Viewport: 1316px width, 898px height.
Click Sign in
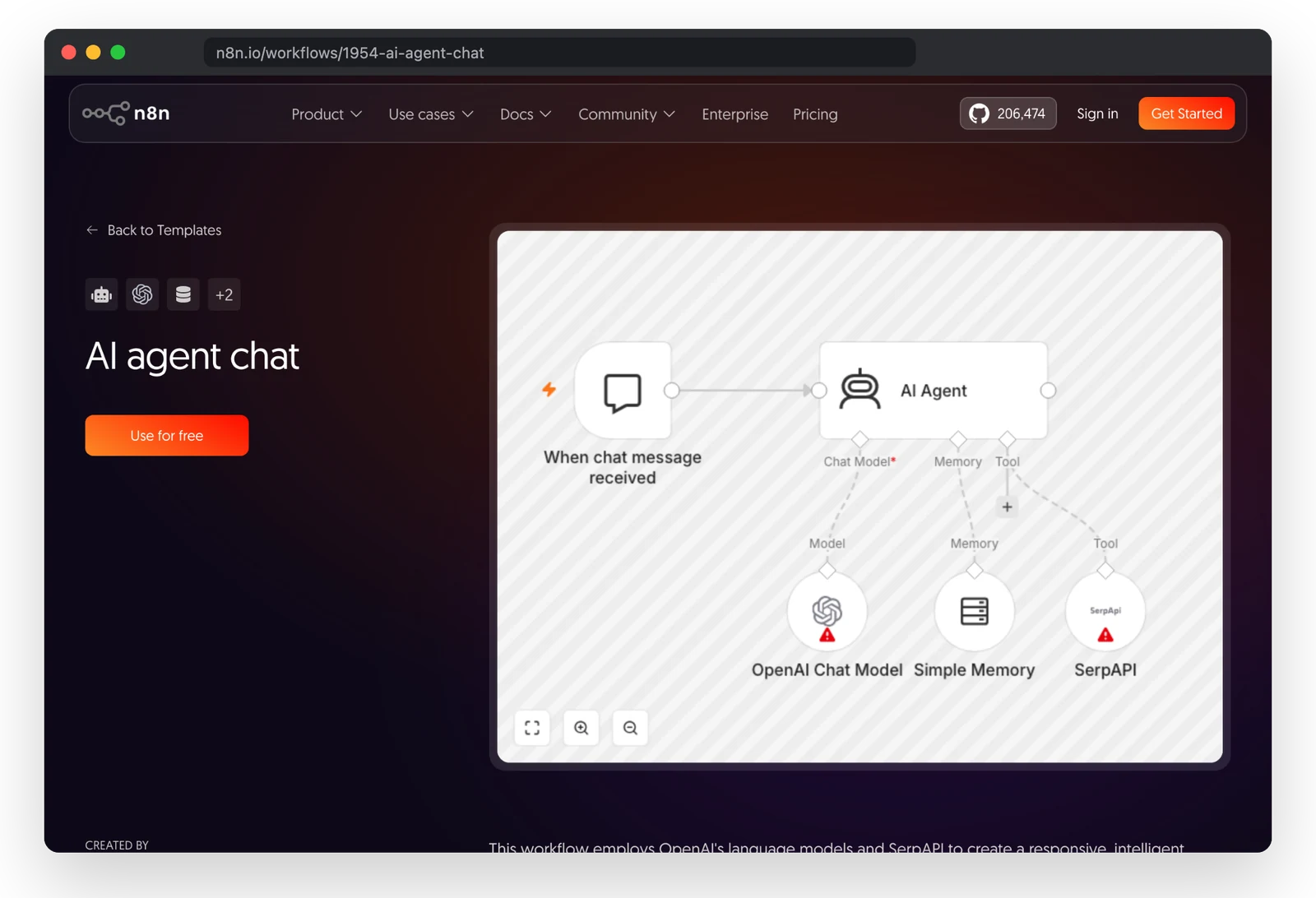[1097, 113]
